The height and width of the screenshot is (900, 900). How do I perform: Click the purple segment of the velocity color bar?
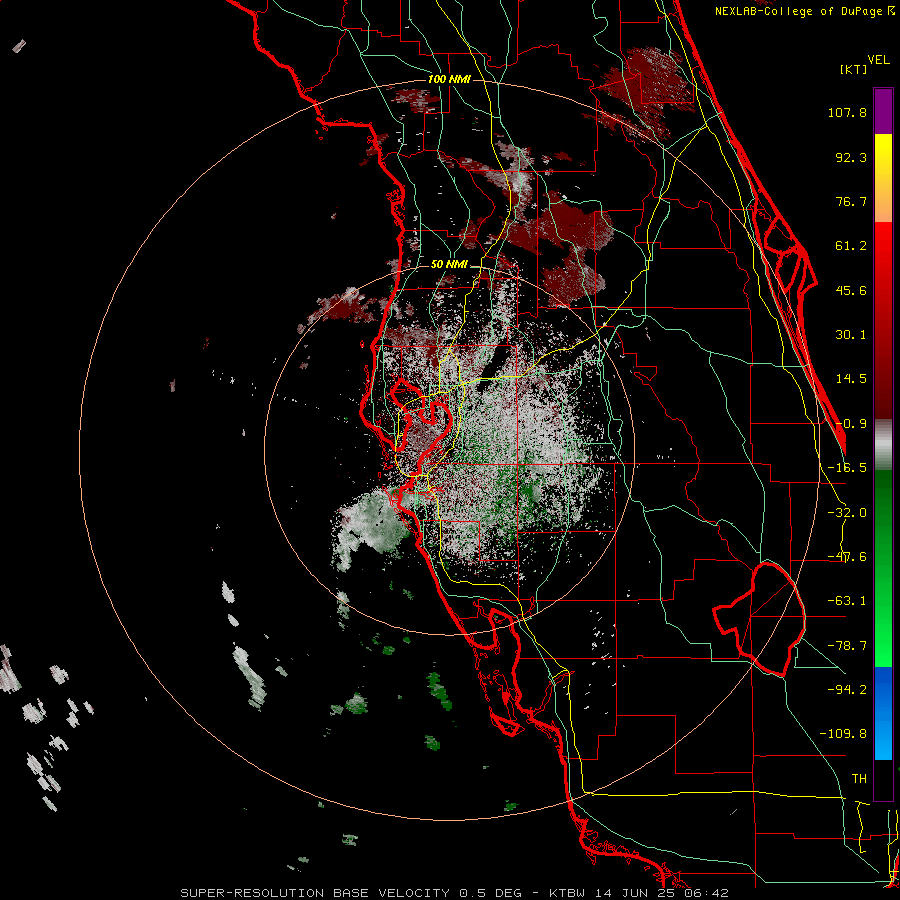click(883, 111)
